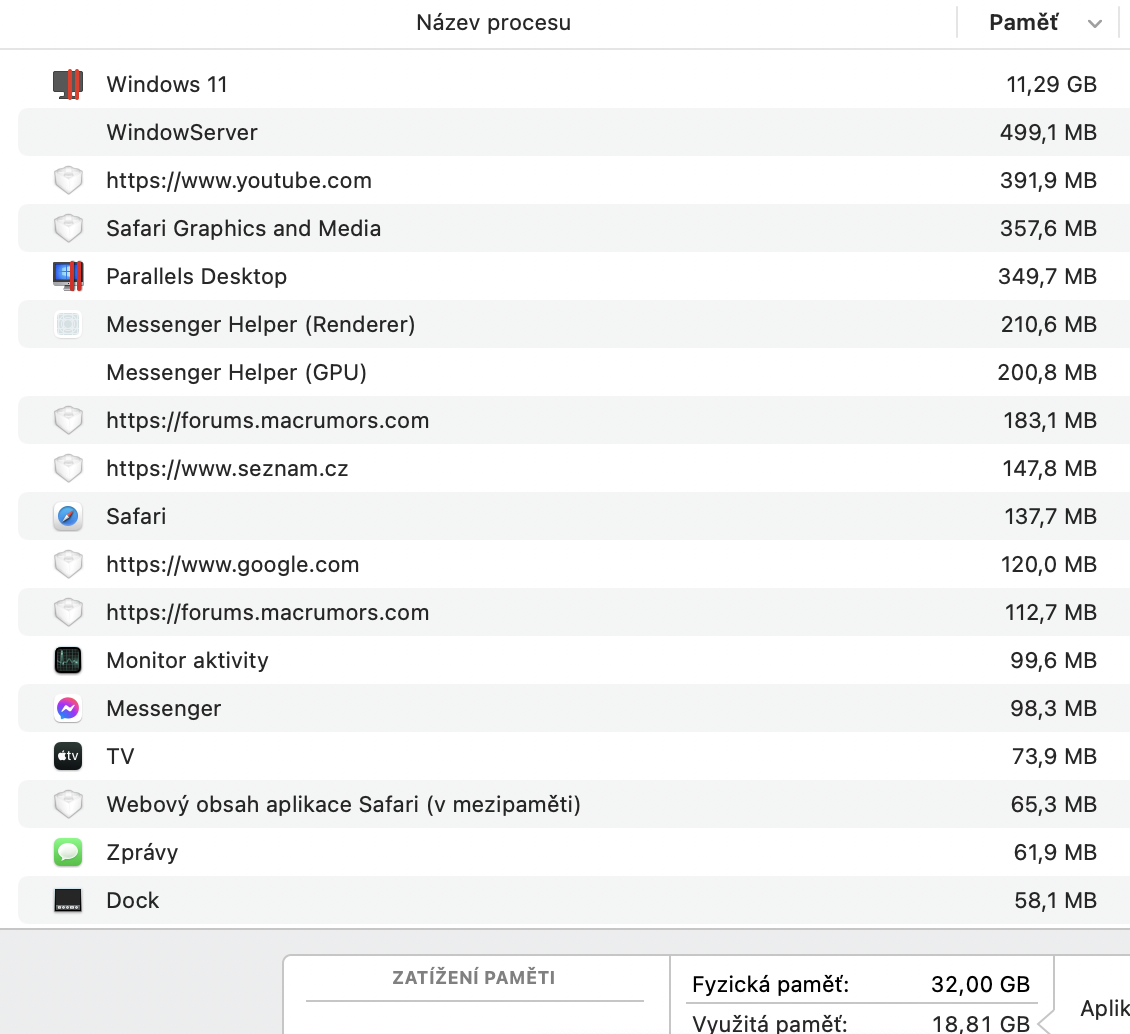Image resolution: width=1130 pixels, height=1034 pixels.
Task: Click the shield icon beside Webový obsah aplikace Safari
Action: click(x=68, y=804)
